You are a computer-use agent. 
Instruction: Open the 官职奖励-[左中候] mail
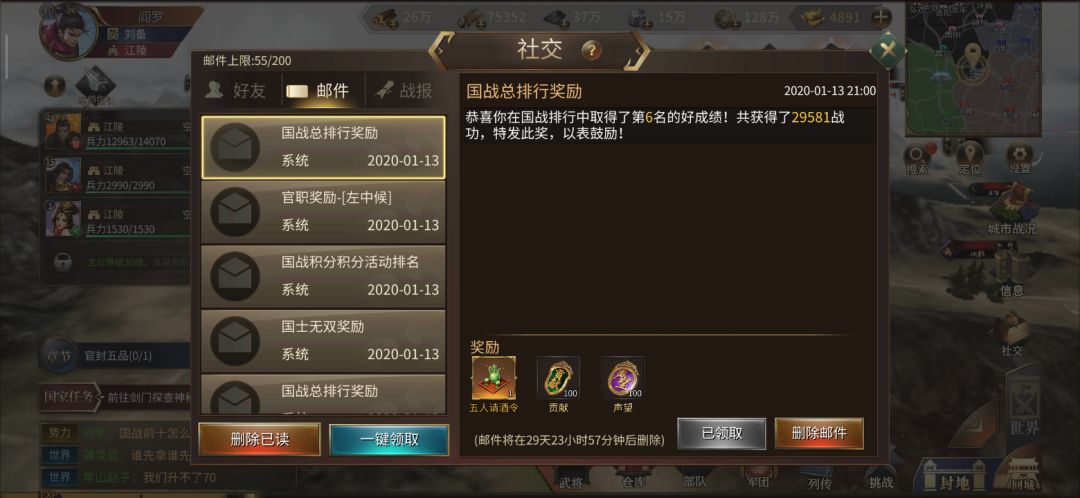(x=323, y=212)
